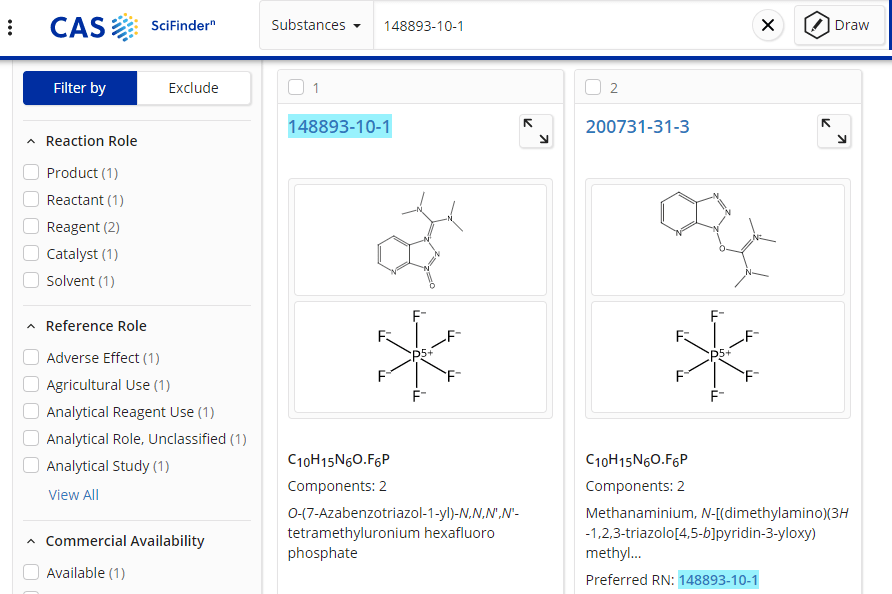Open the Draw structure editor

coord(839,26)
